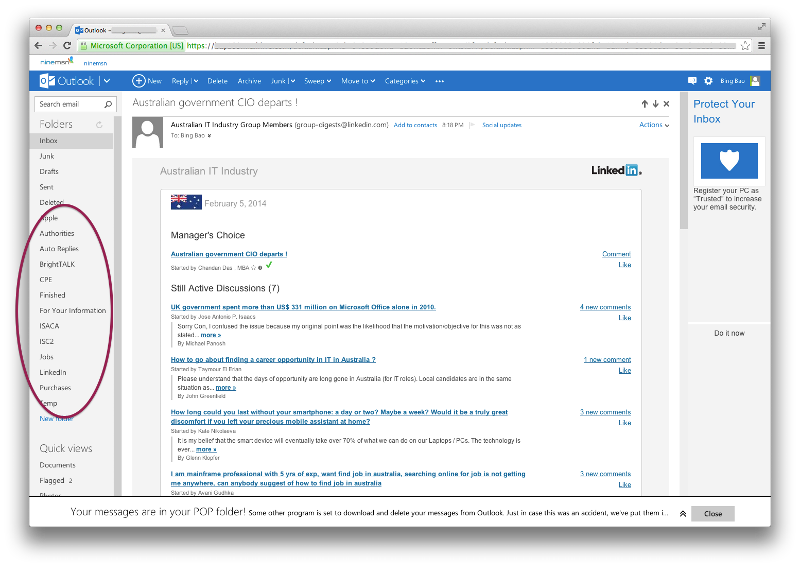Click the Social updates category link

(x=502, y=125)
